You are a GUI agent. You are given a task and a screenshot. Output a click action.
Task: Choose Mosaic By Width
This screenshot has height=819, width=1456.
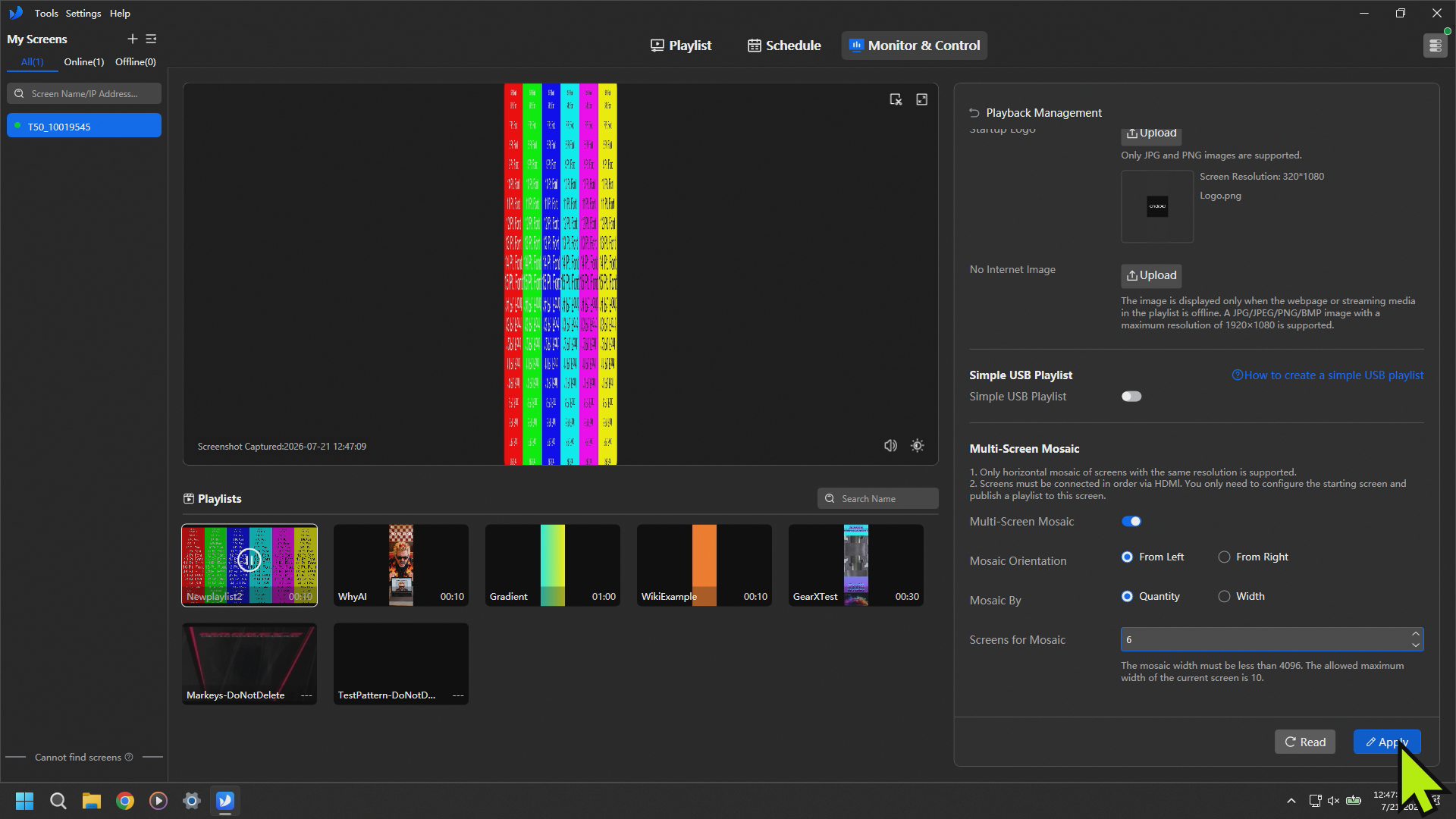click(x=1224, y=597)
